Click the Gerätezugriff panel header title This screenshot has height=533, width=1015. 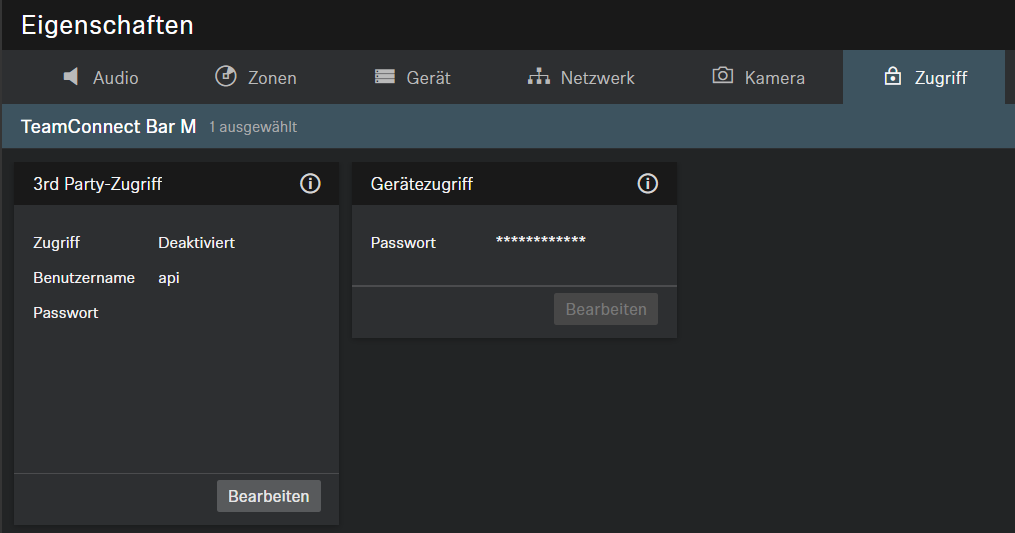pyautogui.click(x=421, y=184)
